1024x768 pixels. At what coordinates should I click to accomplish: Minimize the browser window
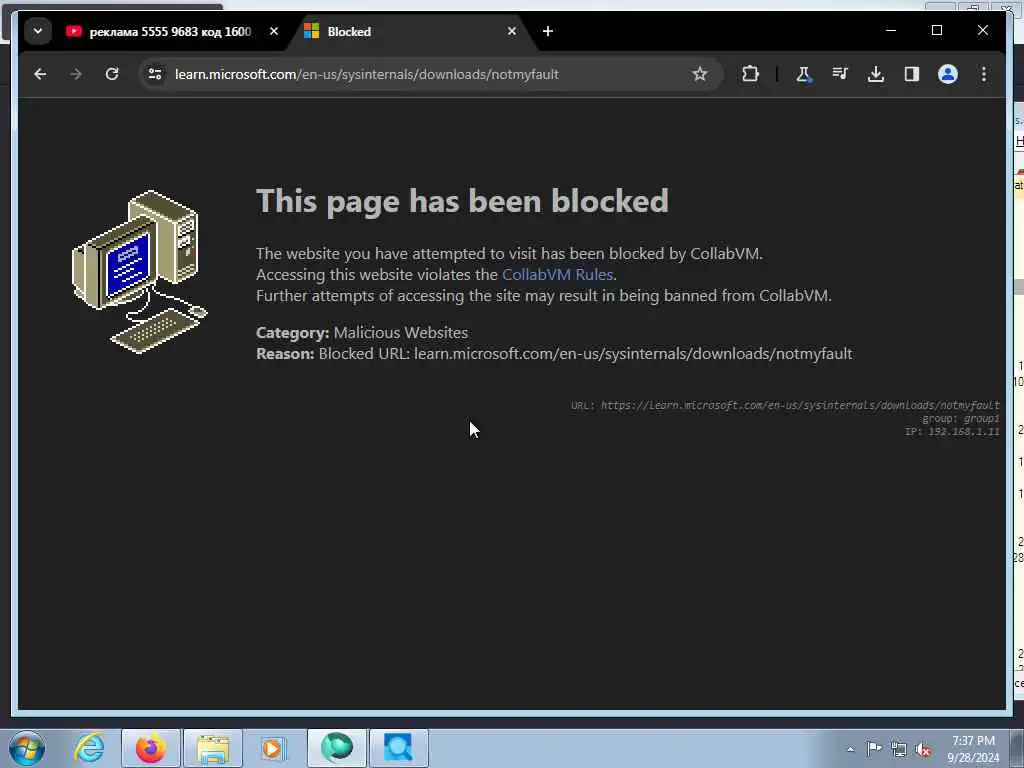(891, 31)
